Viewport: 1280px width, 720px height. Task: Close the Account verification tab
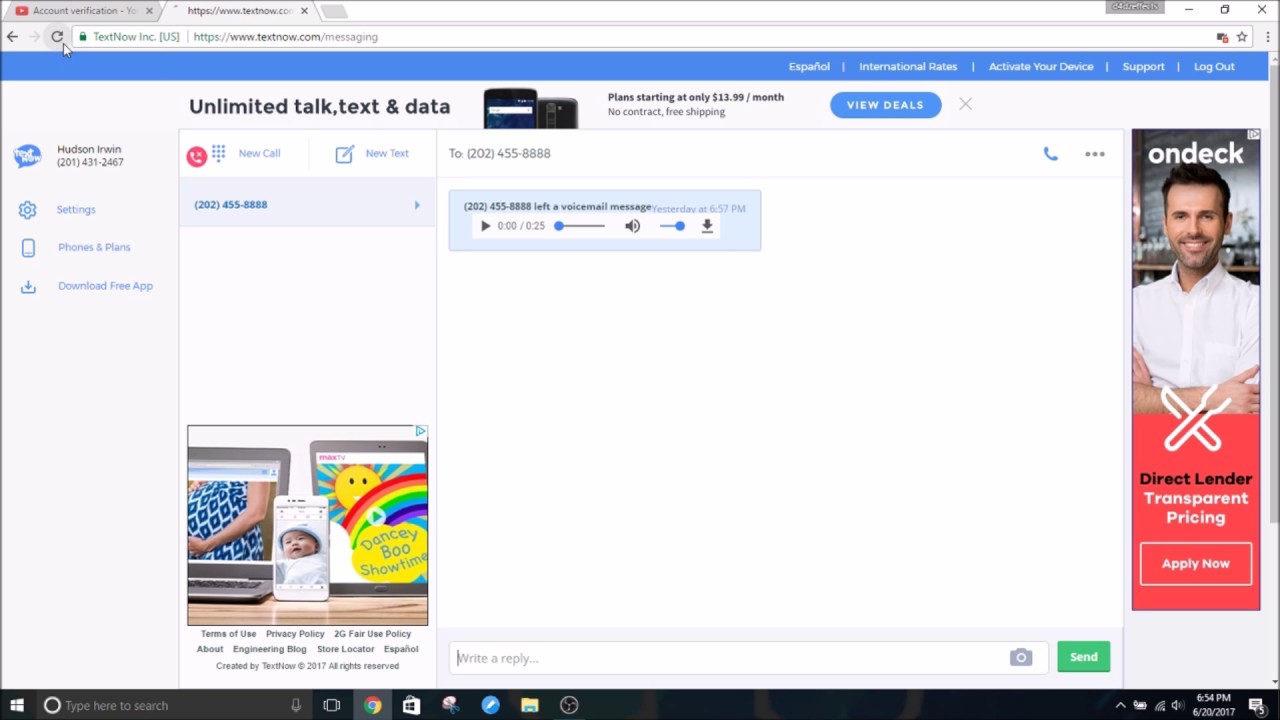(x=150, y=11)
